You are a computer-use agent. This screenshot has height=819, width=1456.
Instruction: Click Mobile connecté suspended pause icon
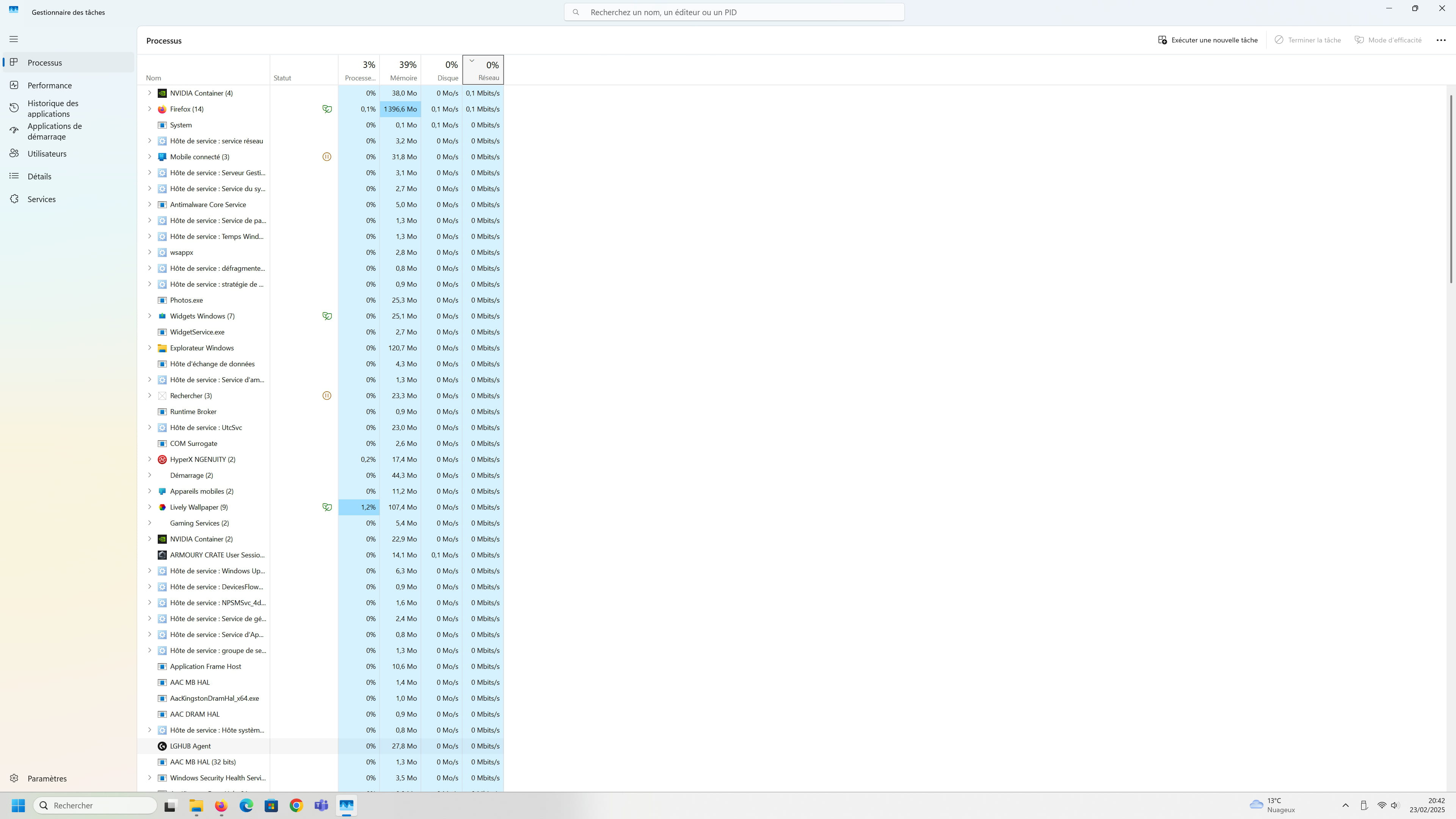[327, 157]
